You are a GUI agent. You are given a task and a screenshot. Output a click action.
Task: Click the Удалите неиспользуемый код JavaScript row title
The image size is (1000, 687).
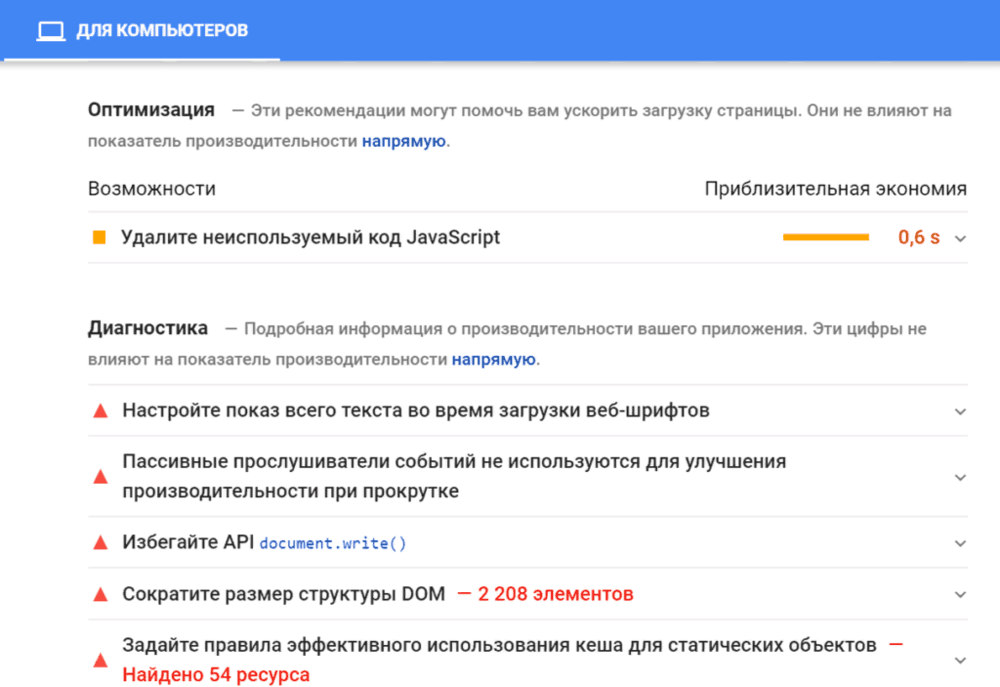point(311,237)
